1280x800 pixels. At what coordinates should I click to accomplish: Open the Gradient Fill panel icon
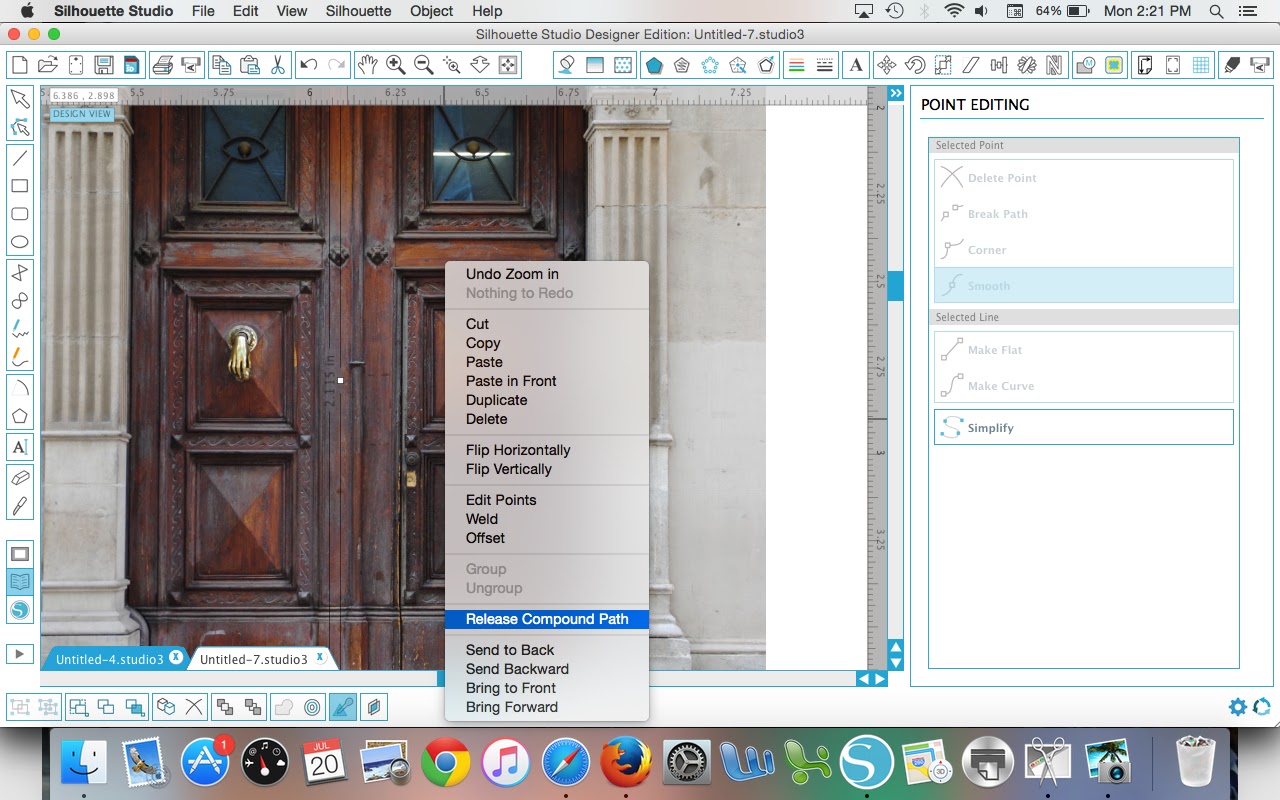coord(595,65)
